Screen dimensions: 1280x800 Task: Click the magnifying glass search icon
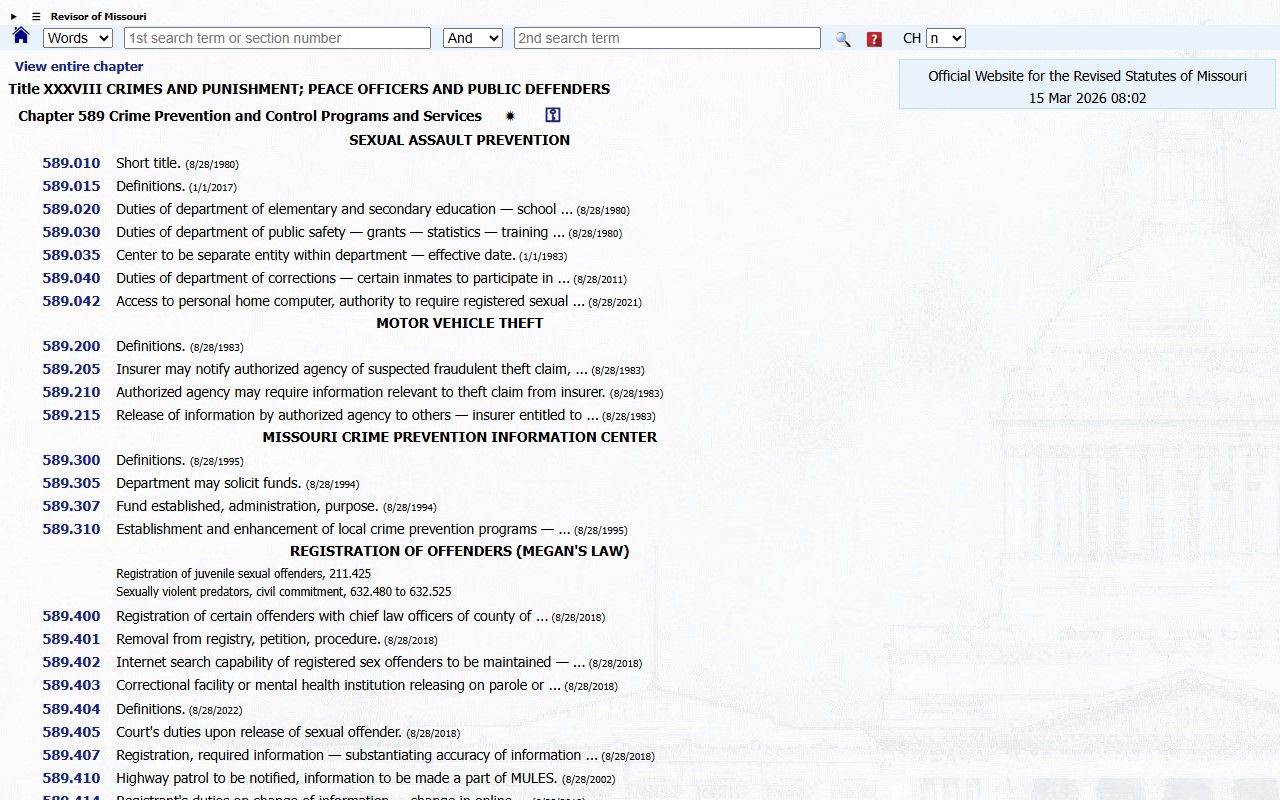[843, 39]
